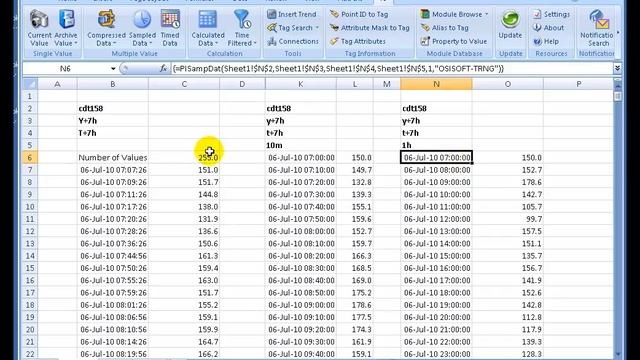Select column P header
This screenshot has width=640, height=360.
[x=578, y=84]
